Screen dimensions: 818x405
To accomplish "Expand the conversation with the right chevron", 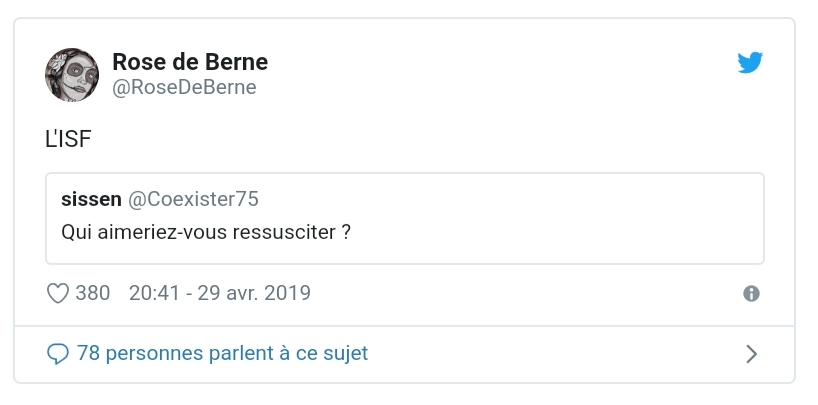I will point(752,353).
